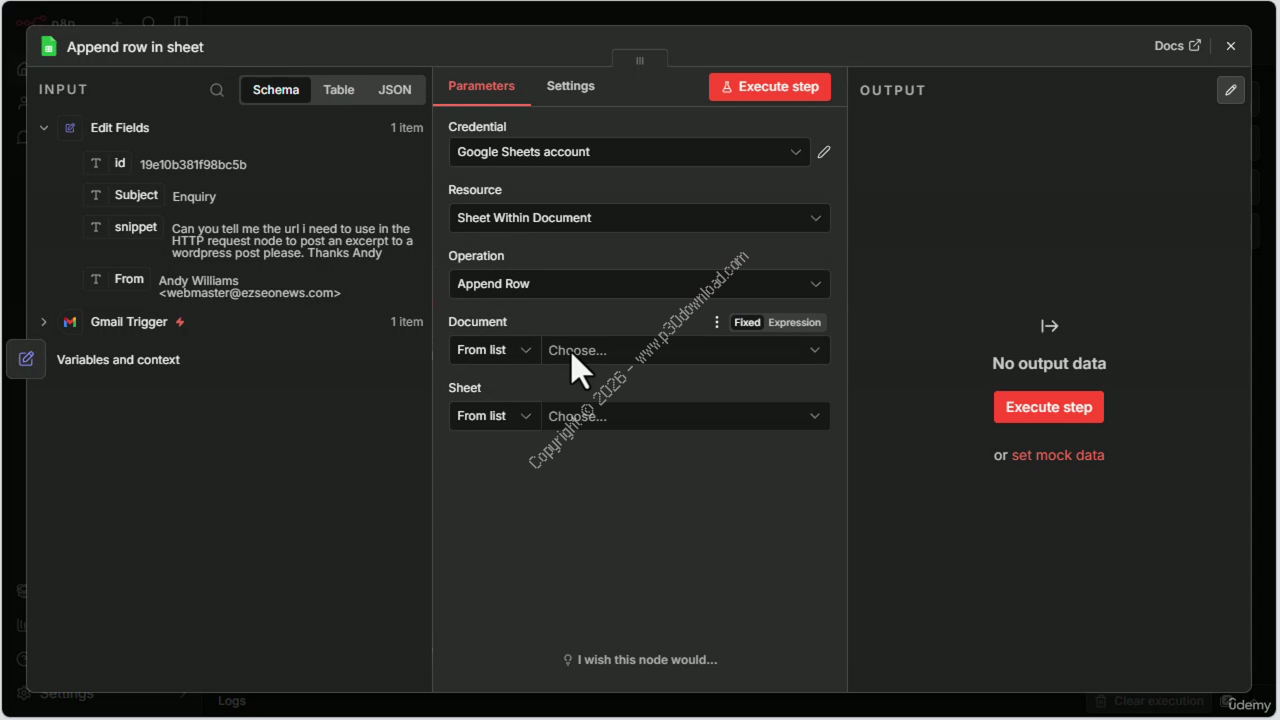Click Clear execution in background window
1280x720 pixels.
(x=1148, y=701)
